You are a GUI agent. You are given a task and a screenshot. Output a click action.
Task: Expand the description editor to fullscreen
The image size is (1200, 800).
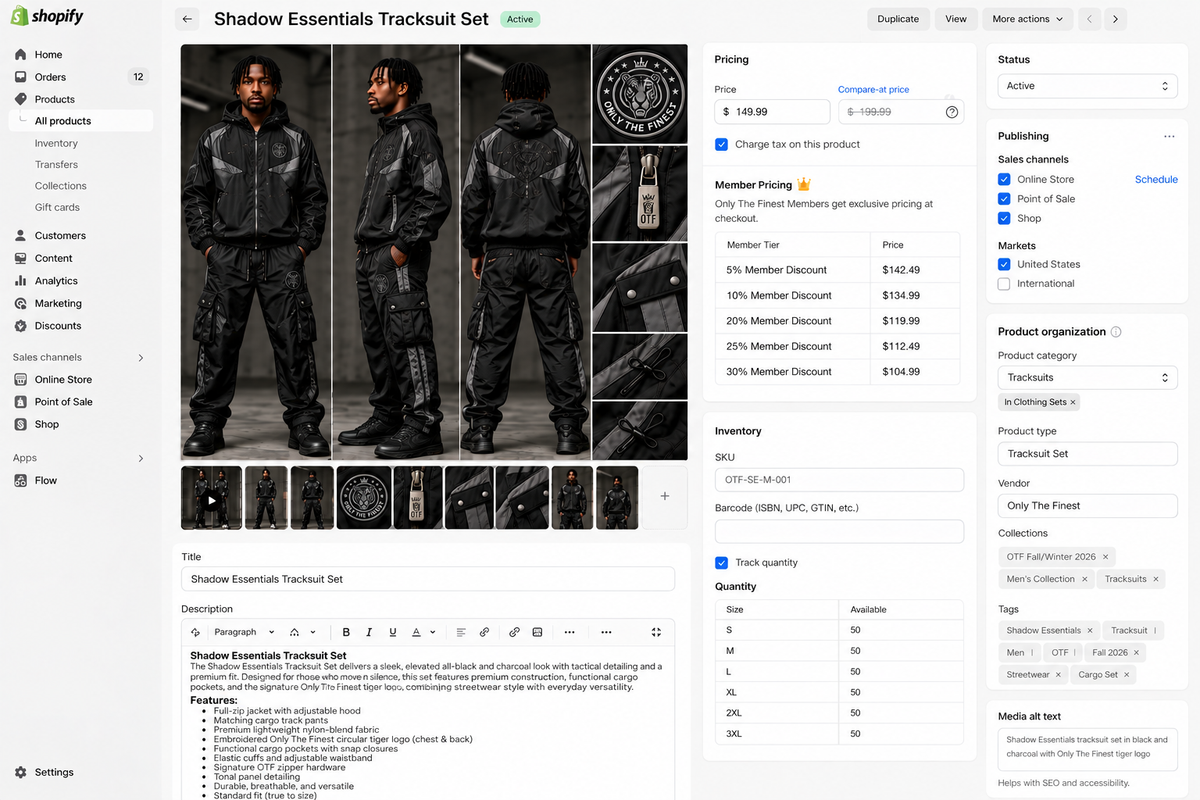(656, 632)
